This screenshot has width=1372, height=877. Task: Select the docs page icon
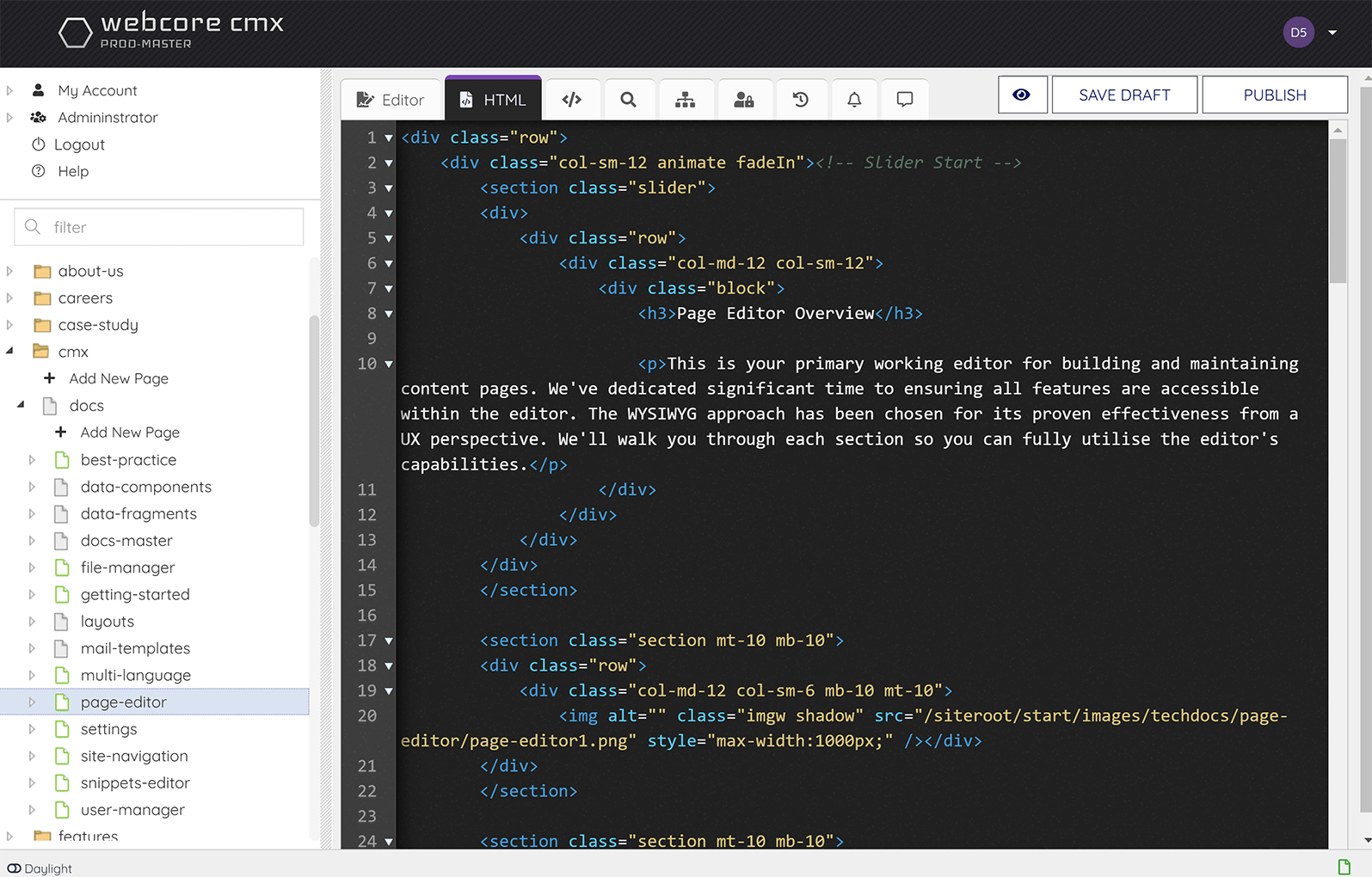(51, 405)
